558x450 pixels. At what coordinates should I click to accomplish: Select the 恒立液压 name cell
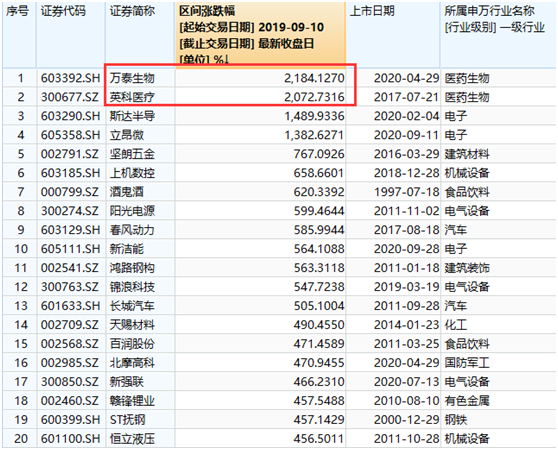(x=132, y=439)
